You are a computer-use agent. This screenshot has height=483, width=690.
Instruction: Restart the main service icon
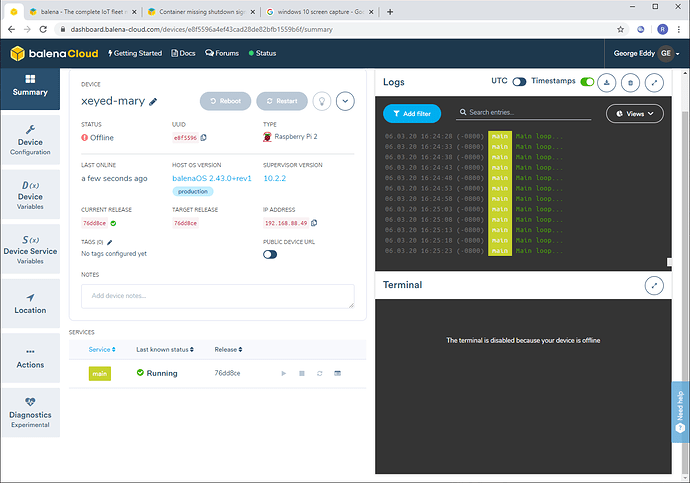(319, 373)
